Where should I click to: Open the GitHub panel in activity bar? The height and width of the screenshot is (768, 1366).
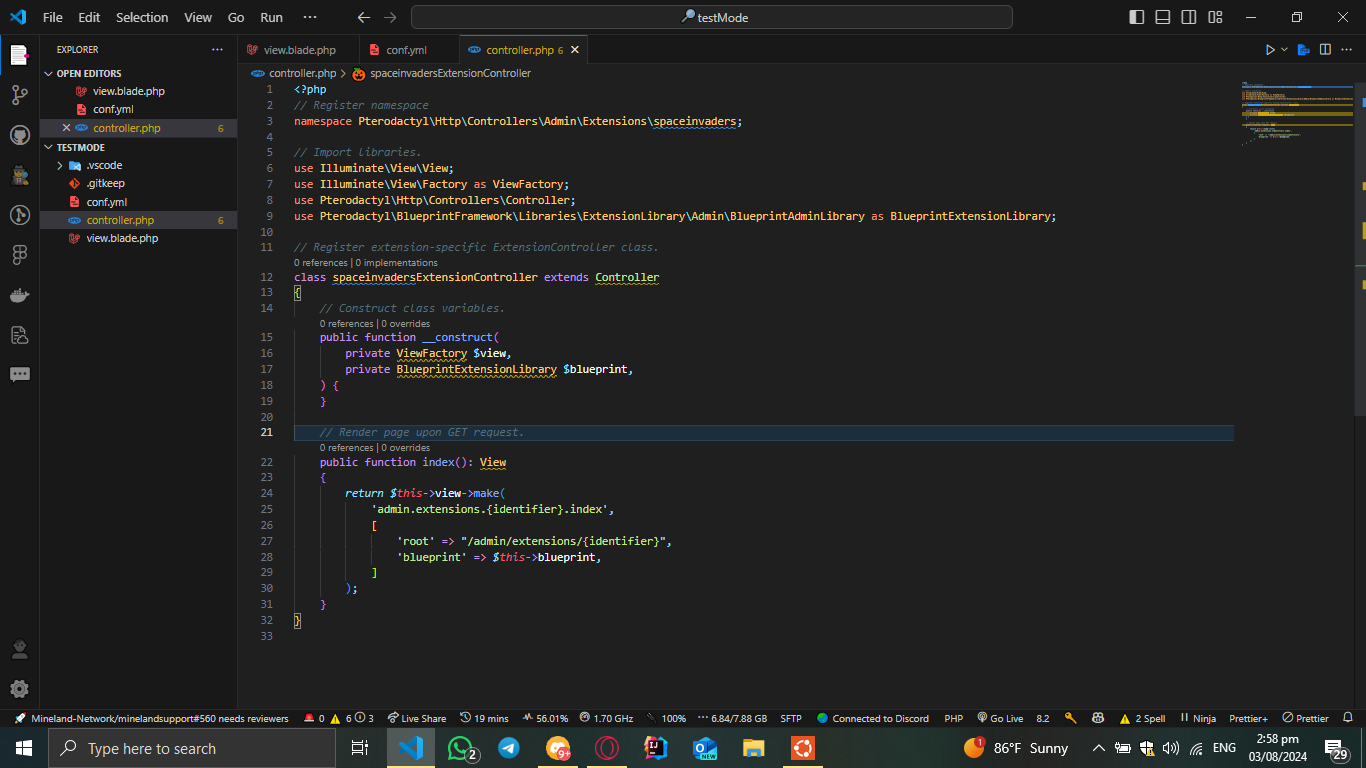click(x=19, y=135)
